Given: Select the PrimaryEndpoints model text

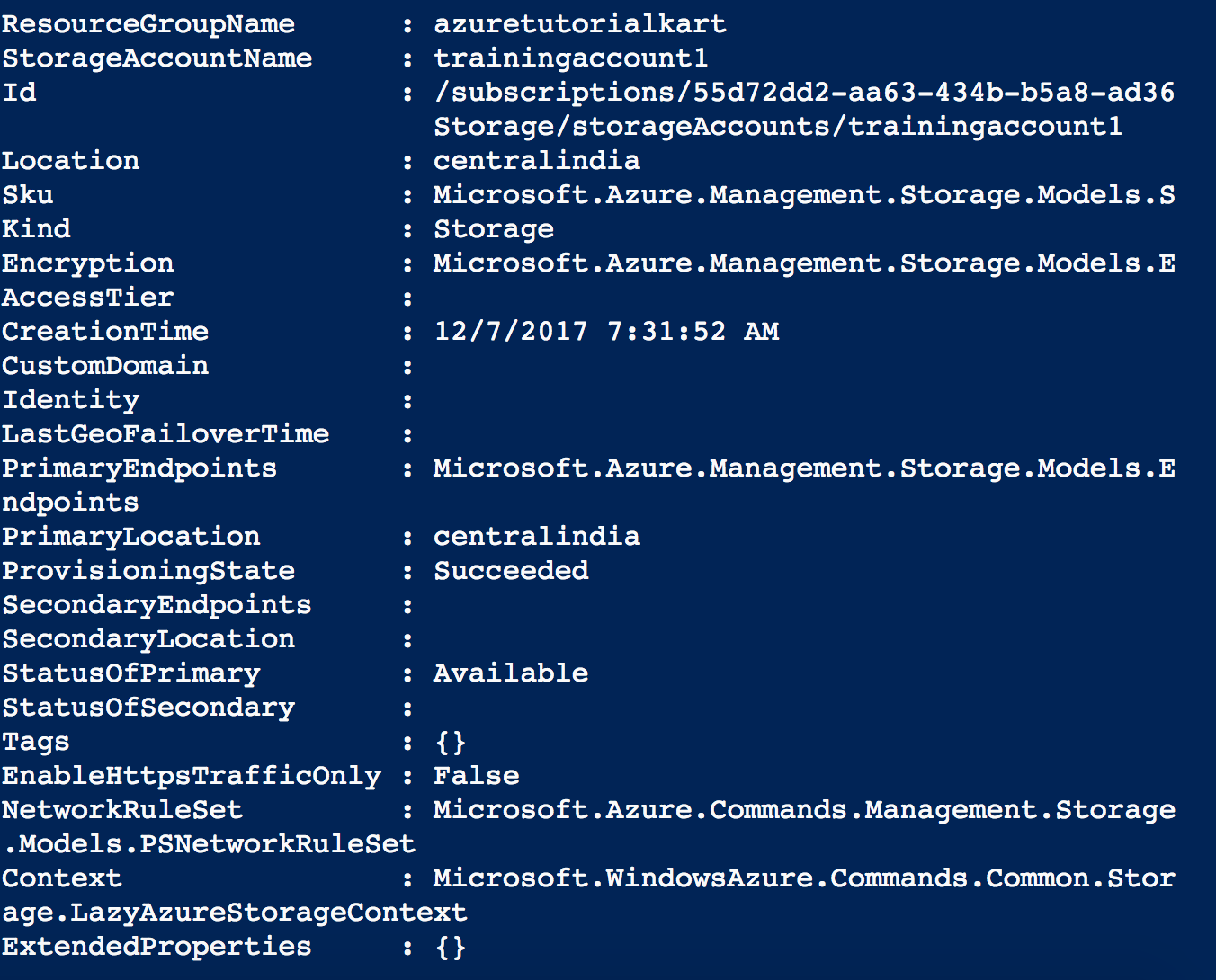Looking at the screenshot, I should pyautogui.click(x=804, y=468).
